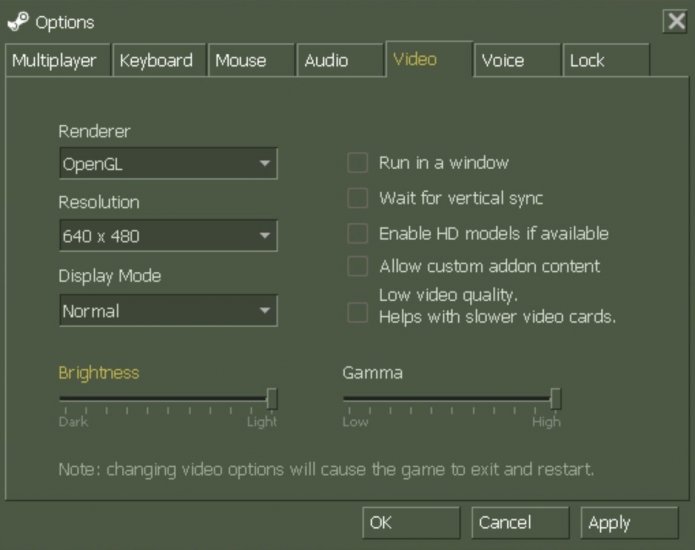695x550 pixels.
Task: Select the Mouse tab
Action: coord(240,61)
